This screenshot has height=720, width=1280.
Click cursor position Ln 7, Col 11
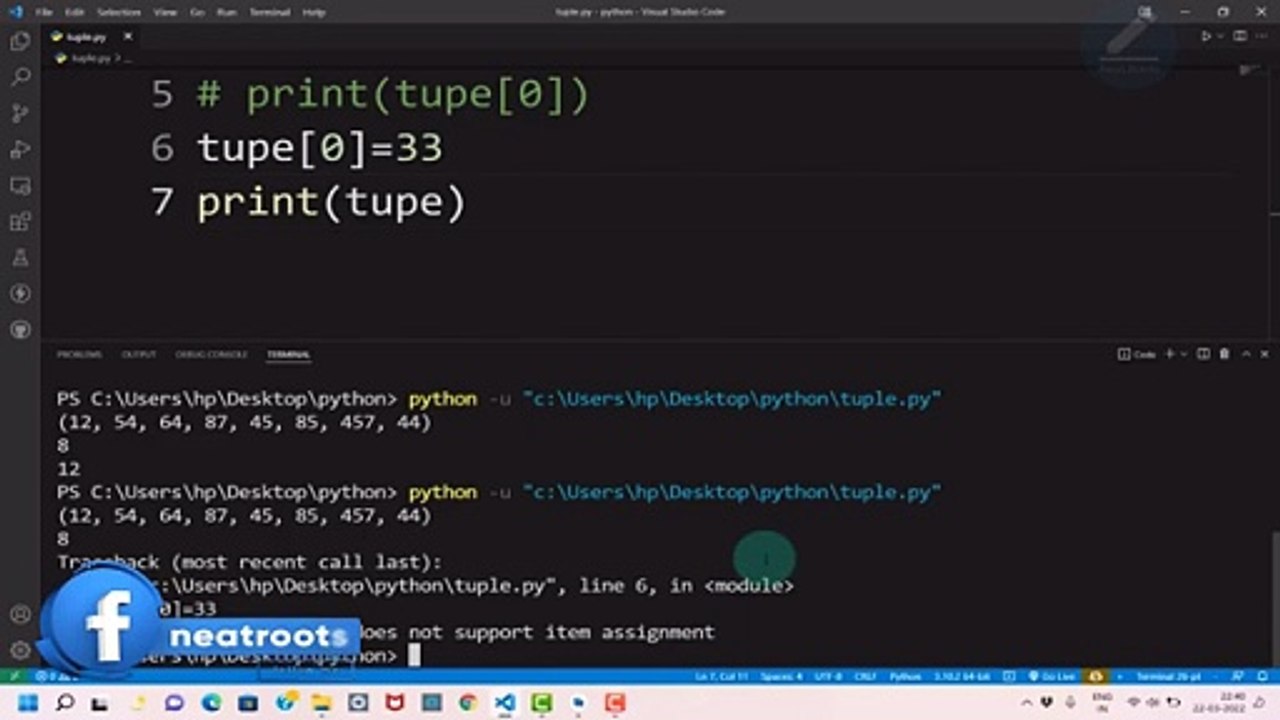point(721,677)
